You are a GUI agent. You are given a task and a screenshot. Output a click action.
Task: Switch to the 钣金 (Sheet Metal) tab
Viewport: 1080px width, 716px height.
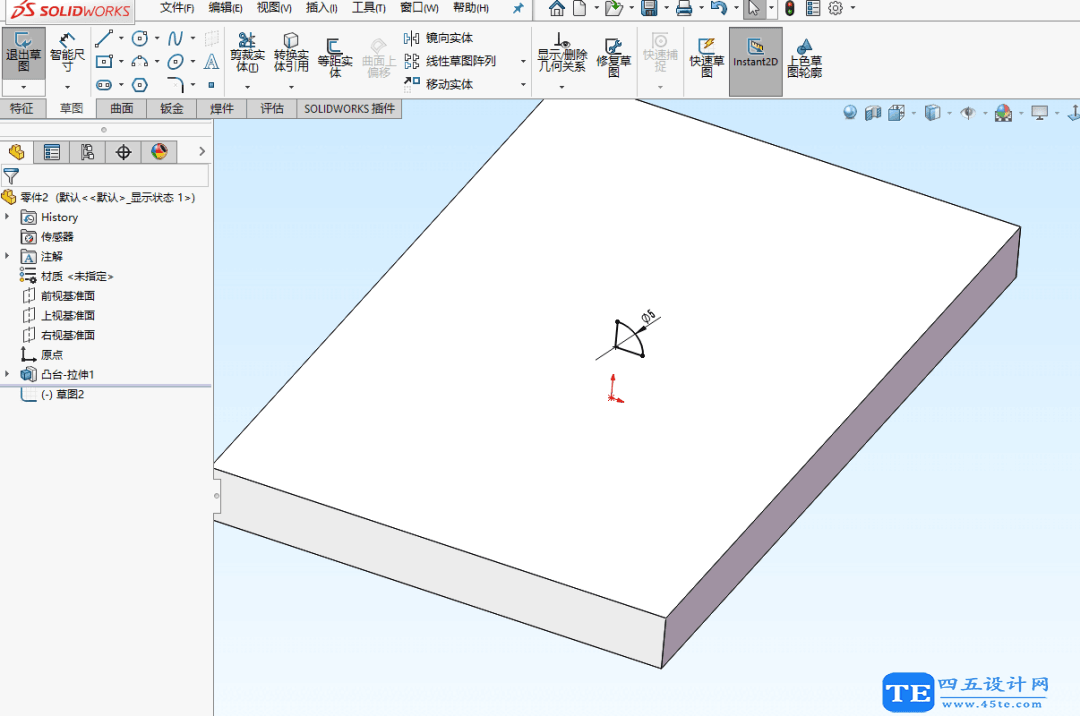click(x=171, y=108)
